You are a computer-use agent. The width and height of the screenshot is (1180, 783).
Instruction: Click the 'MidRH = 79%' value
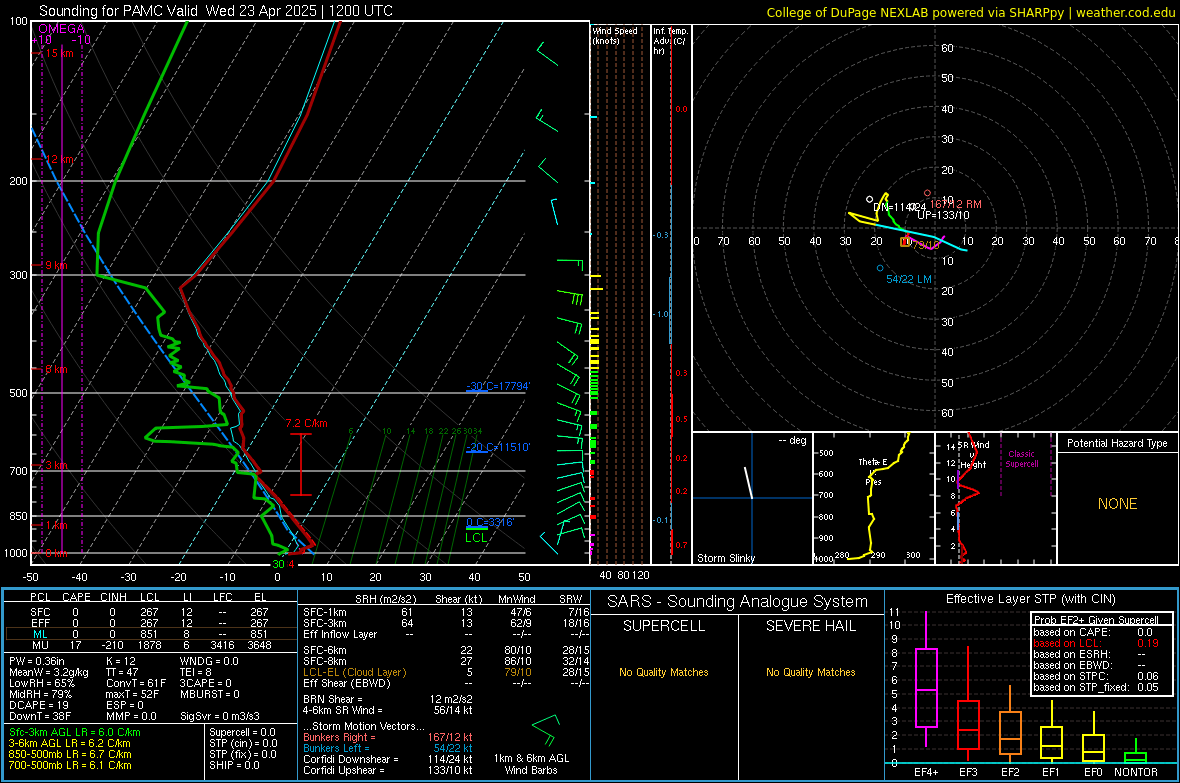tap(41, 694)
